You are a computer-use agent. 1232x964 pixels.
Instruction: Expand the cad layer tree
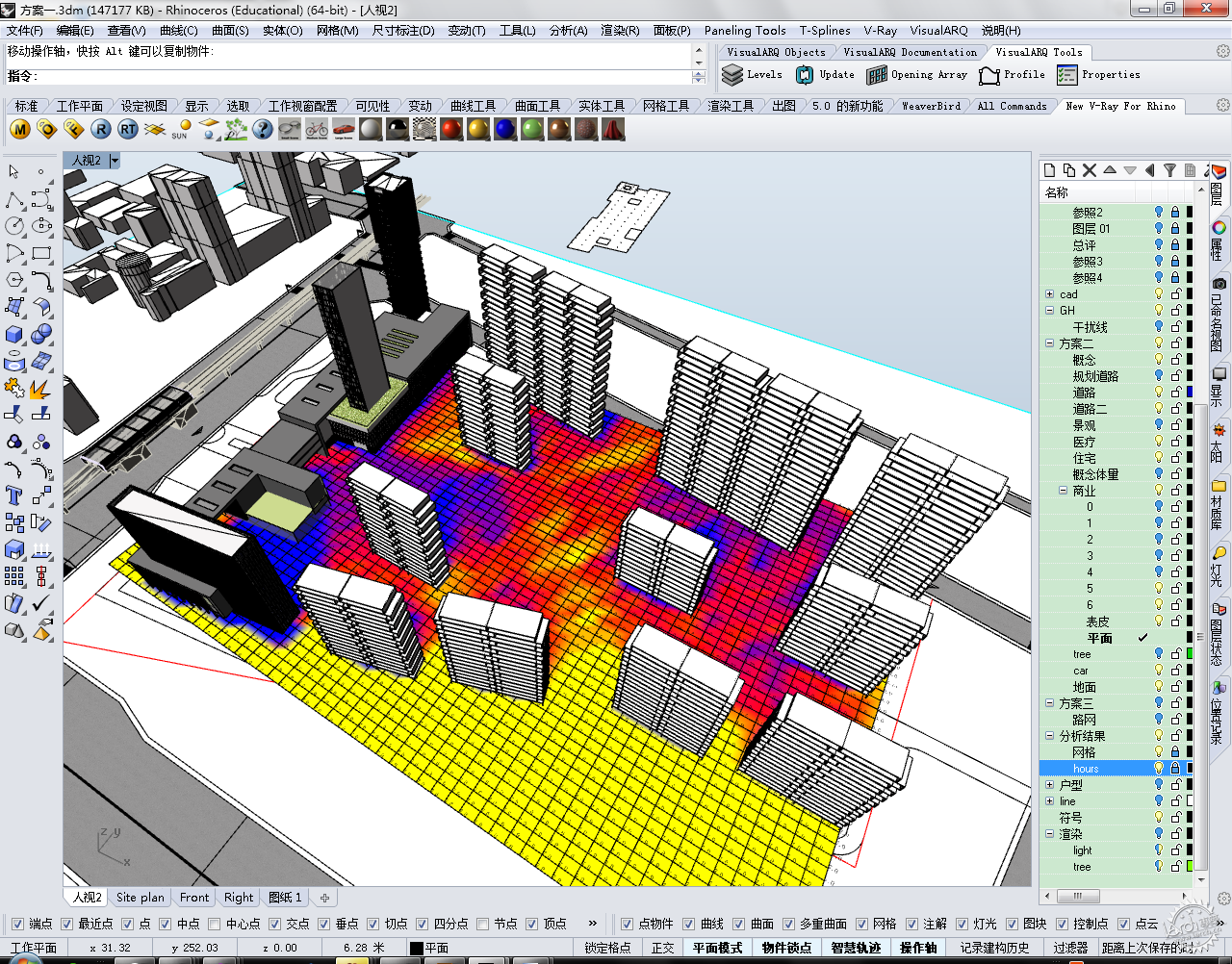tap(1049, 294)
